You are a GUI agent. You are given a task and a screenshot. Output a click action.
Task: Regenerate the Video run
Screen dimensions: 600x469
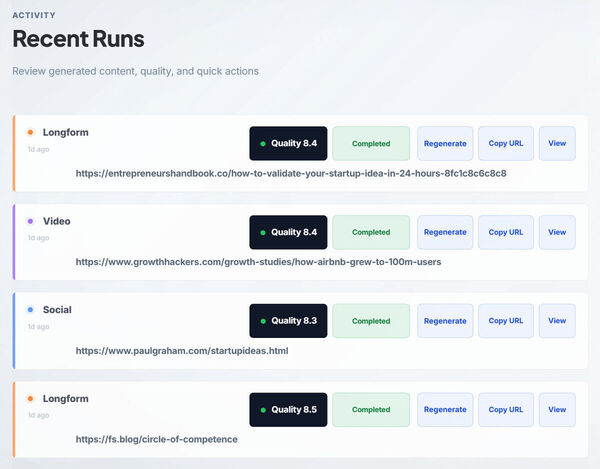point(445,232)
